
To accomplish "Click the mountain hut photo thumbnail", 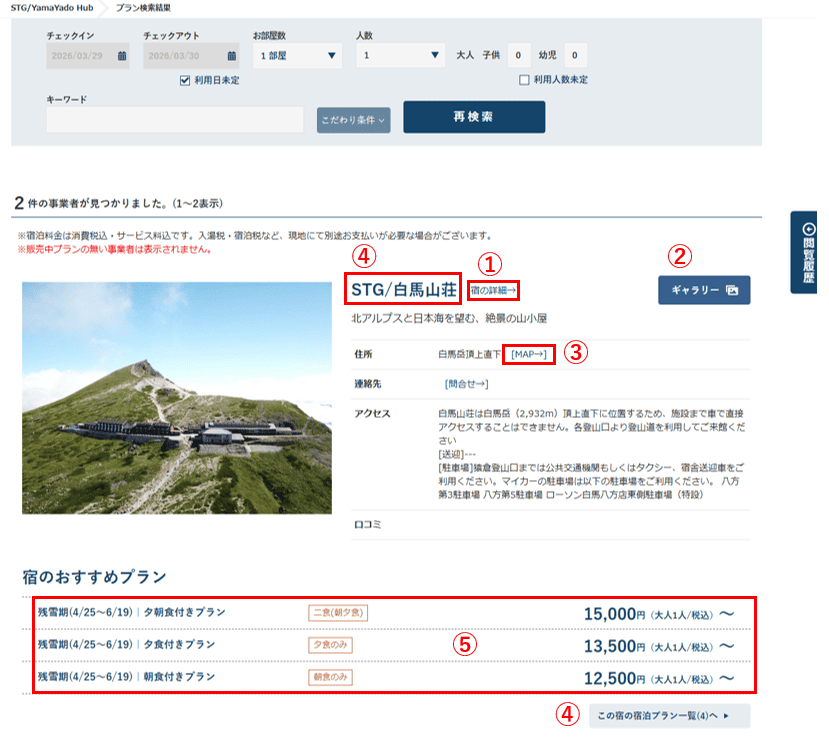I will pos(176,397).
